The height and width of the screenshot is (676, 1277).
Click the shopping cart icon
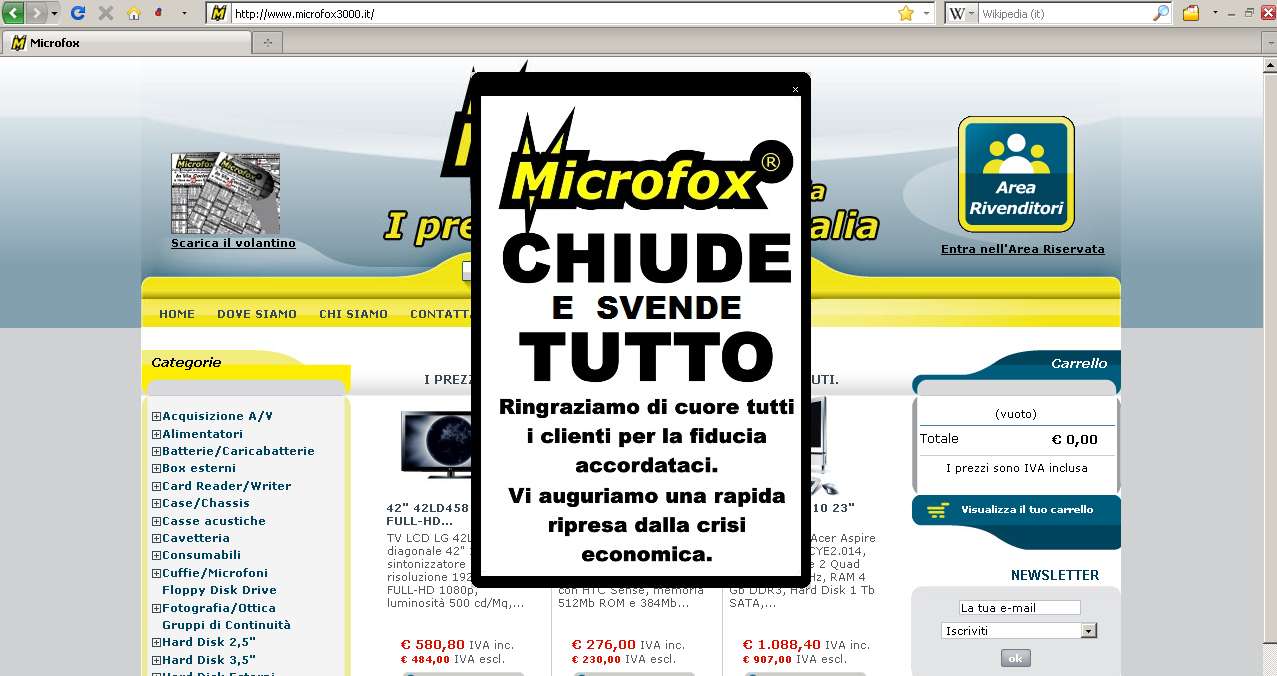coord(937,510)
